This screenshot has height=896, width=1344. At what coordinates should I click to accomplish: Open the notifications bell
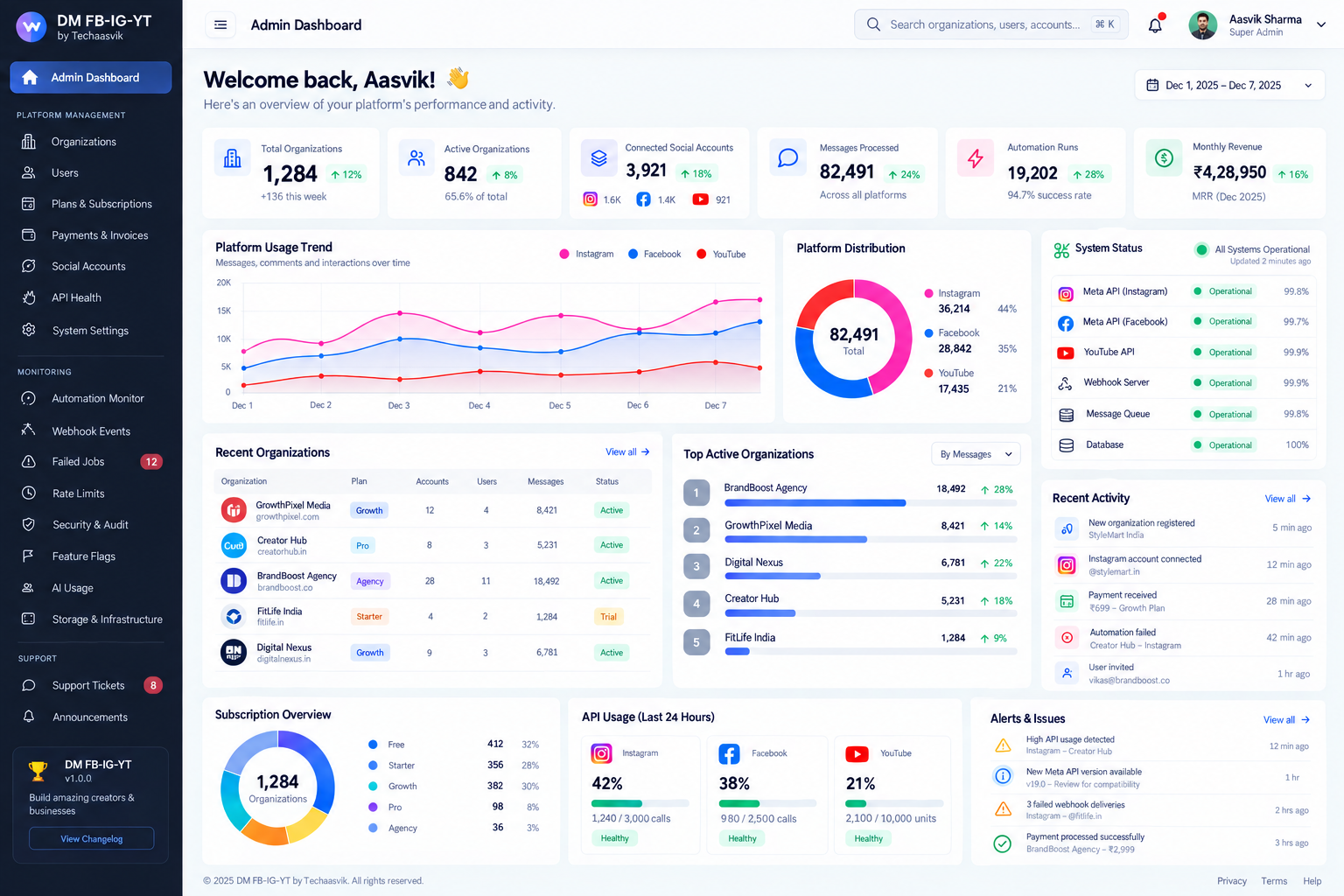pos(1155,24)
